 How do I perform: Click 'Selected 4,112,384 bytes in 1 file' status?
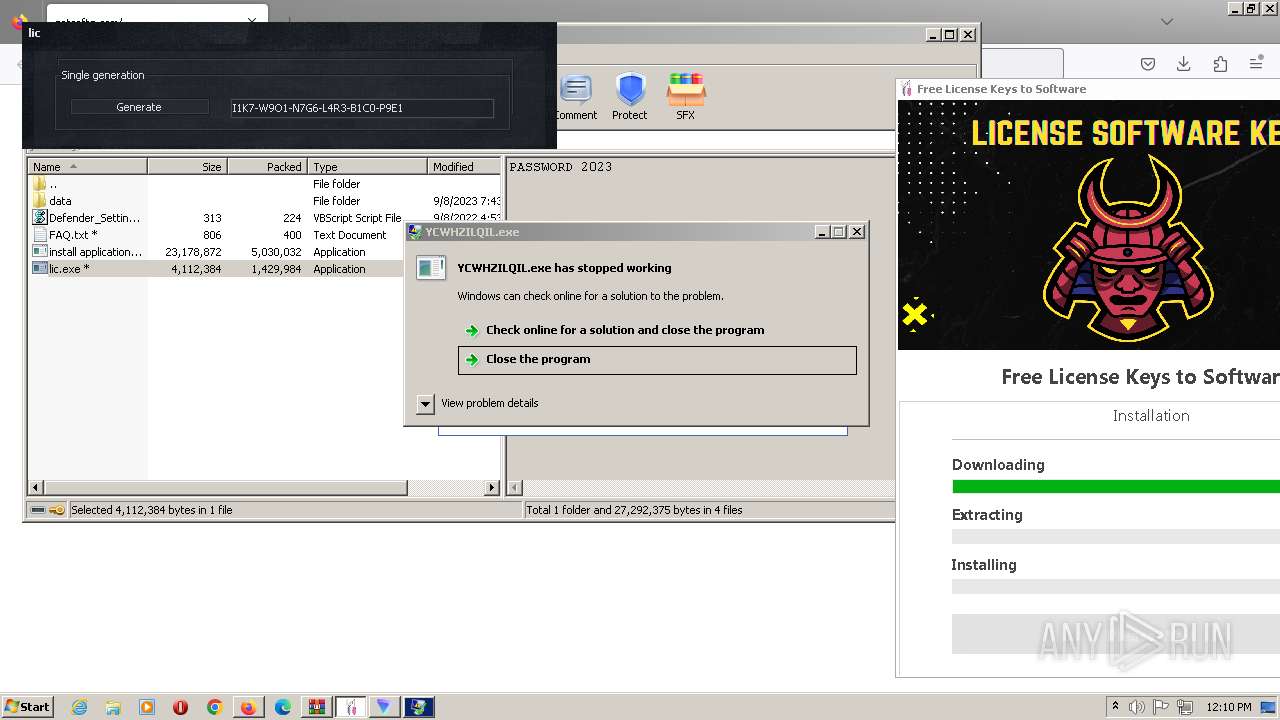click(151, 510)
